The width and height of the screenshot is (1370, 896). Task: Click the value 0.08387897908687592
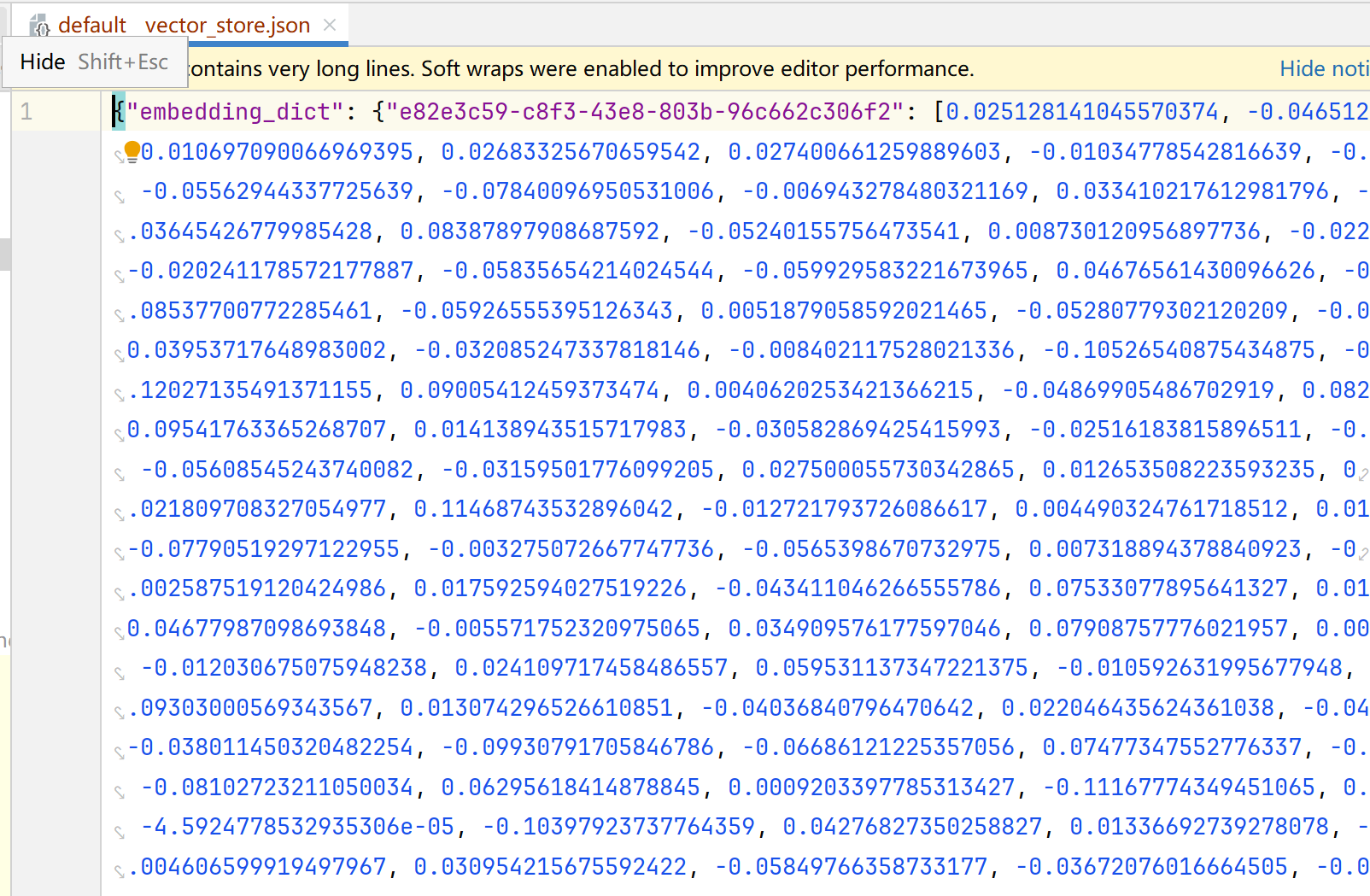tap(530, 231)
